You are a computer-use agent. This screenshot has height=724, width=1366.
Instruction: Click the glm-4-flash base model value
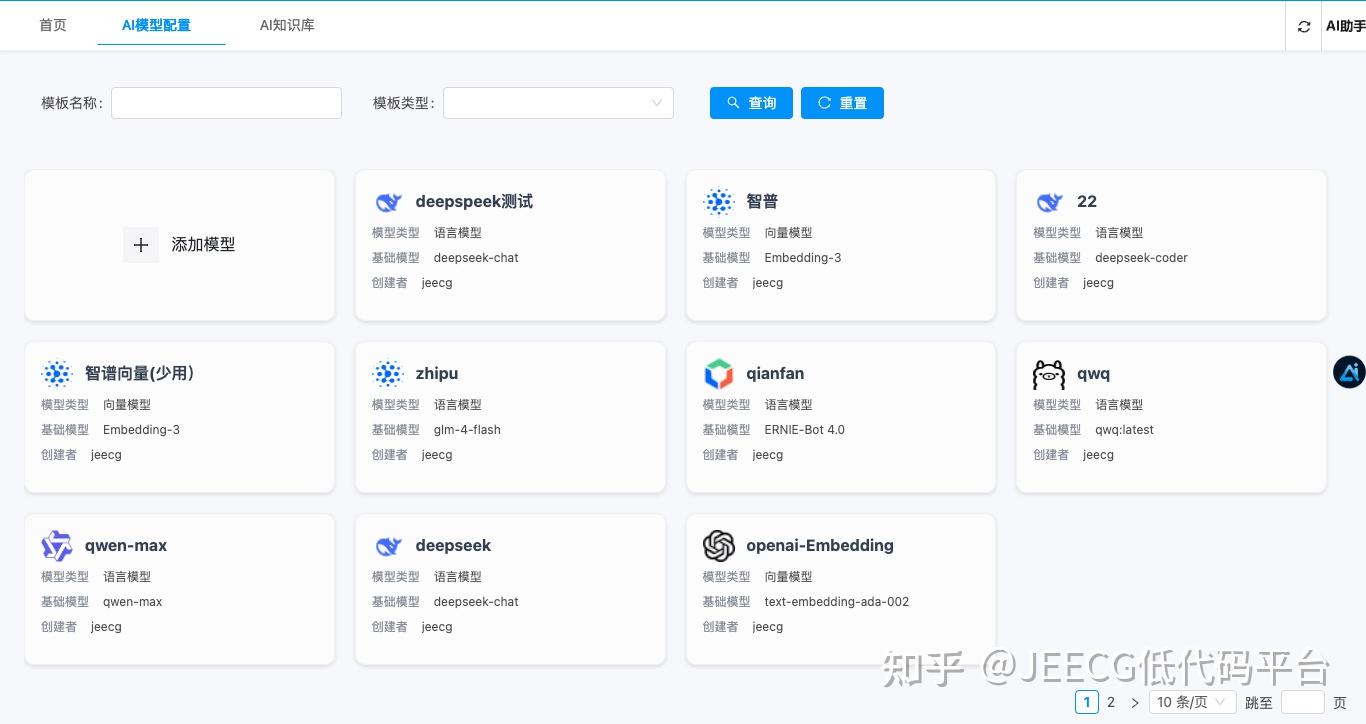(467, 430)
